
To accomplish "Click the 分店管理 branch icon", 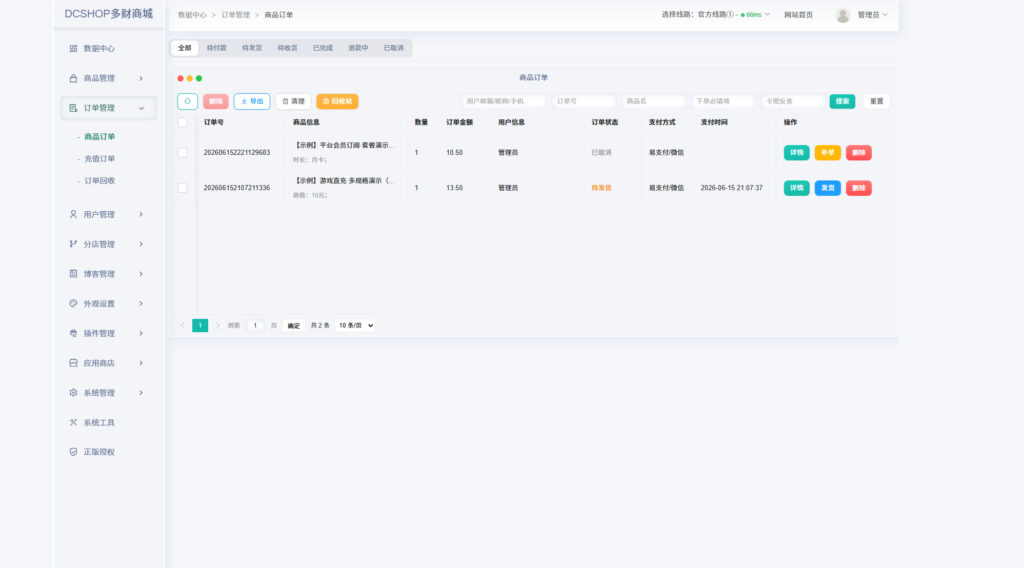I will [73, 244].
